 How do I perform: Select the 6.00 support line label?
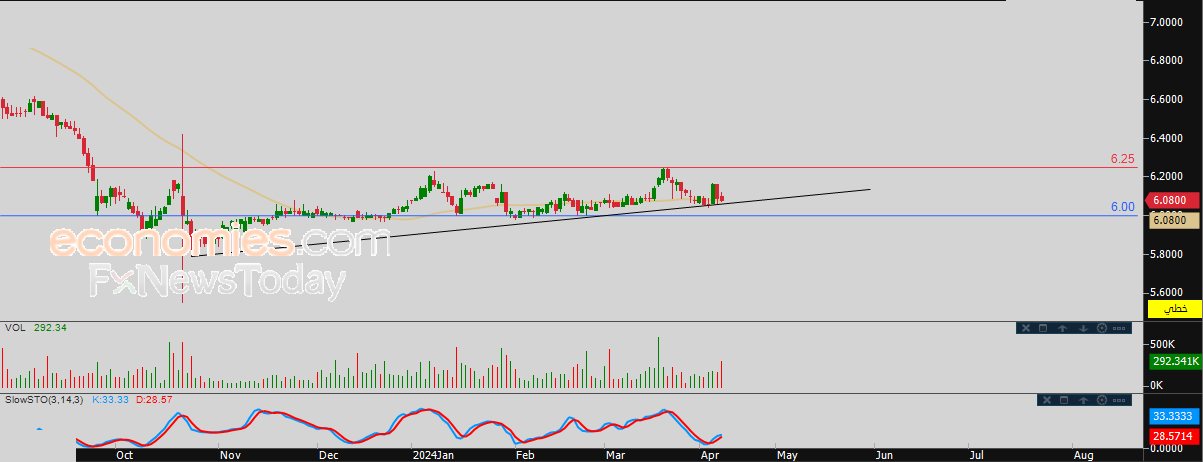click(x=1122, y=207)
